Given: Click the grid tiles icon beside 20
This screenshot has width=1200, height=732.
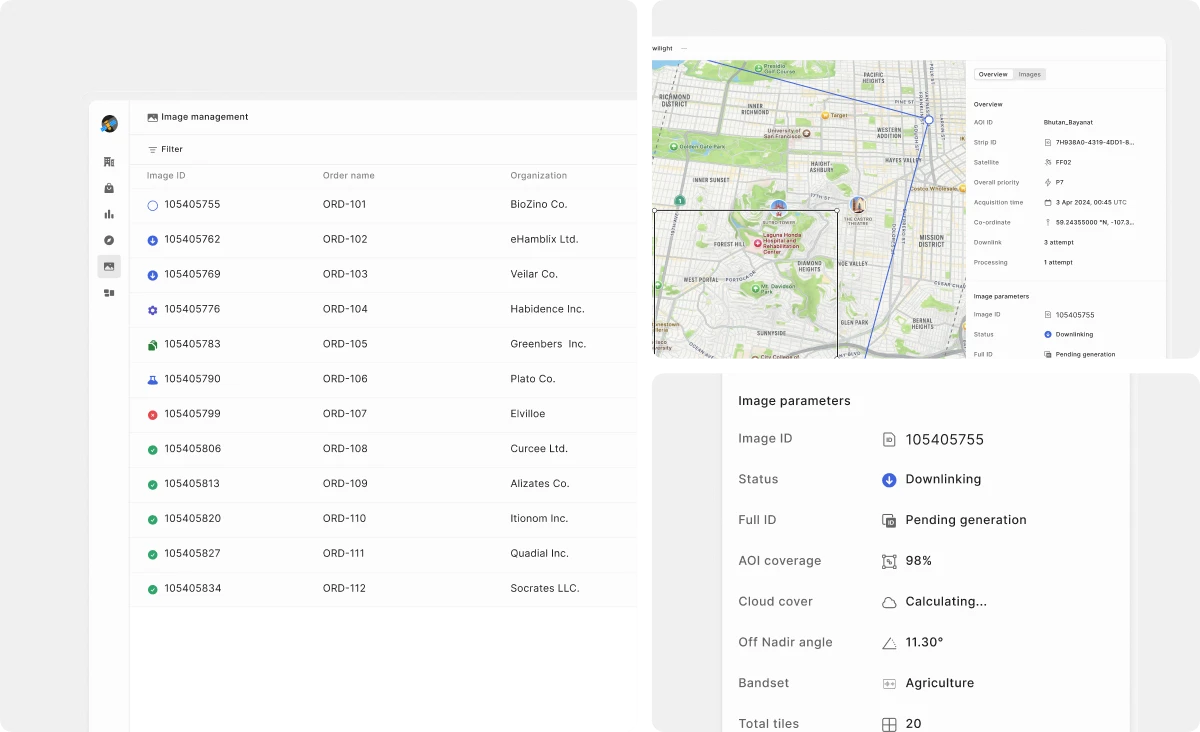Looking at the screenshot, I should click(889, 724).
